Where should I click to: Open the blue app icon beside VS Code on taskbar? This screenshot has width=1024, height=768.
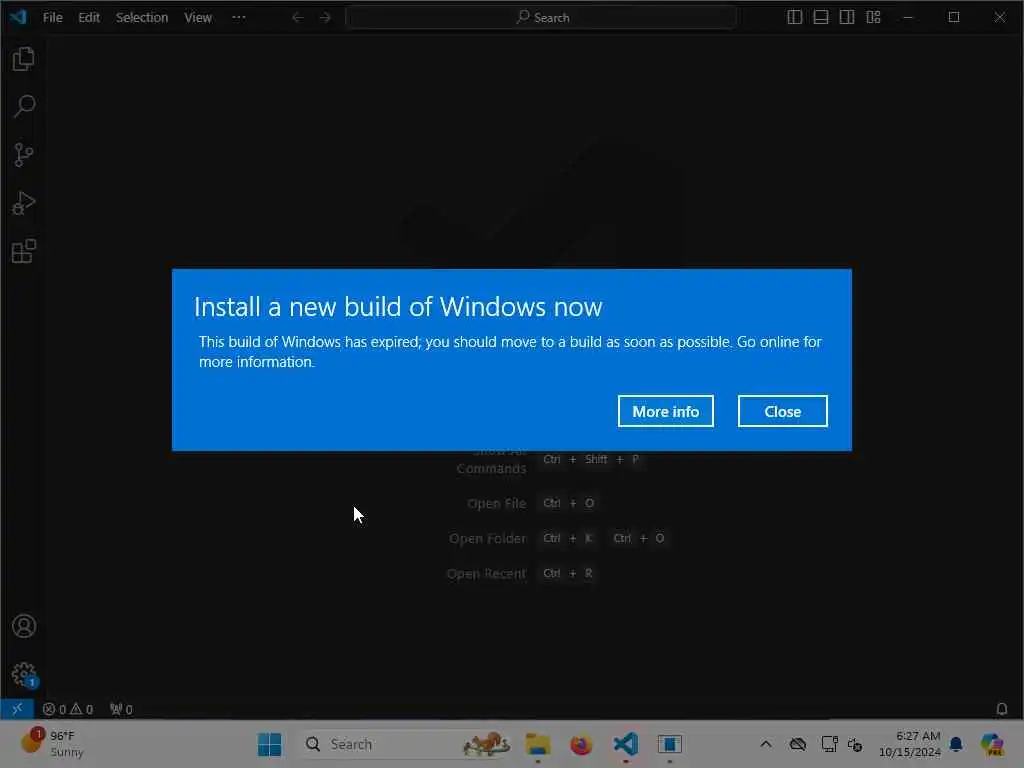pyautogui.click(x=669, y=744)
